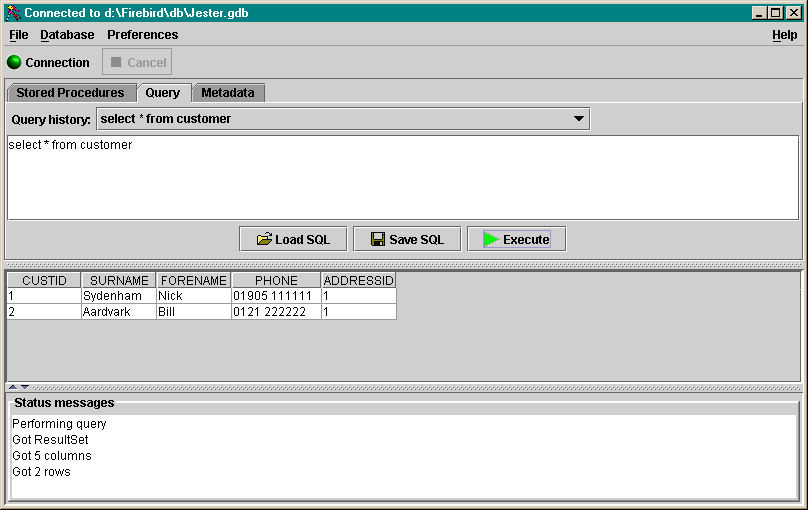The image size is (808, 510).
Task: Switch to the Stored Procedures tab
Action: coord(70,93)
